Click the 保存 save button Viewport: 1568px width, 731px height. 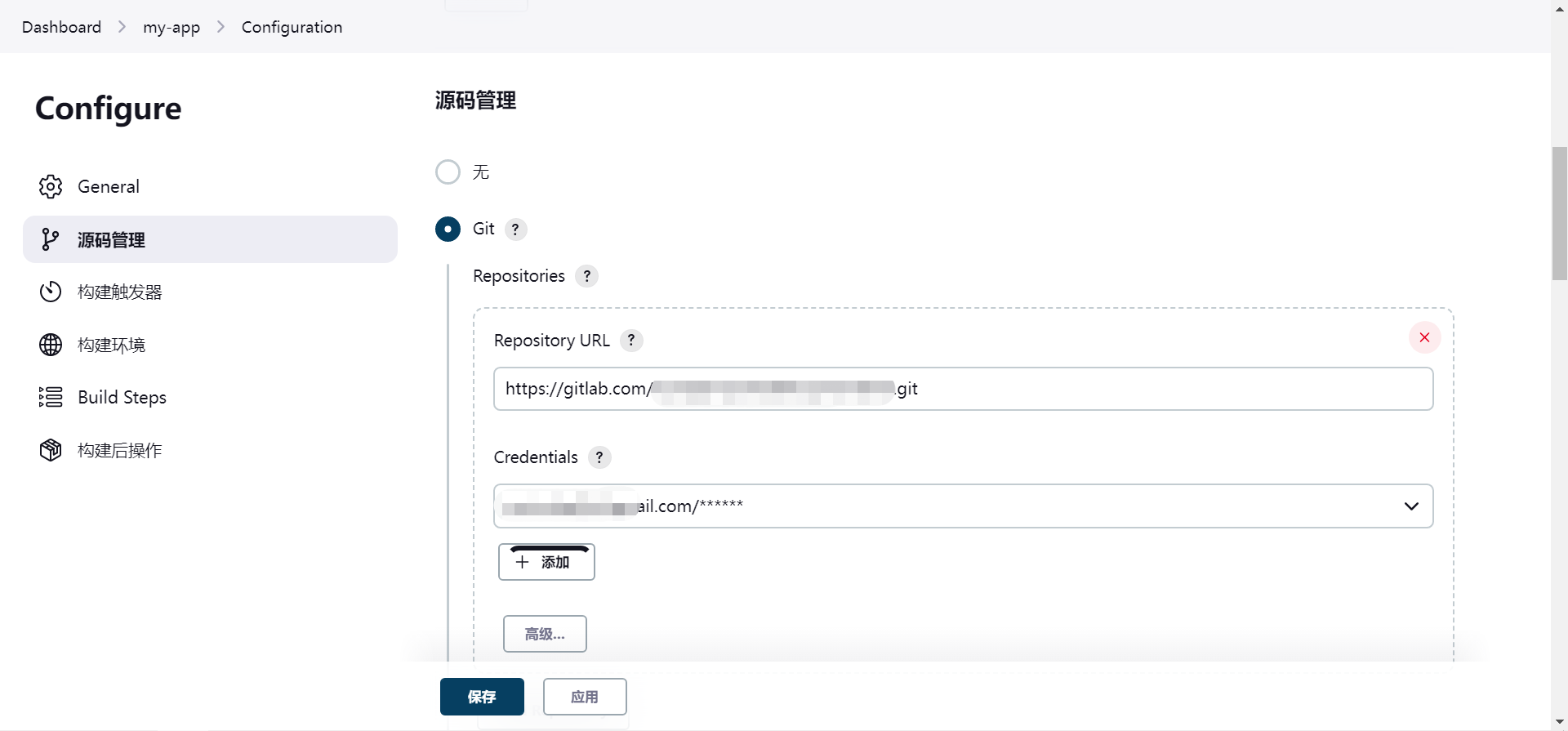[x=482, y=697]
